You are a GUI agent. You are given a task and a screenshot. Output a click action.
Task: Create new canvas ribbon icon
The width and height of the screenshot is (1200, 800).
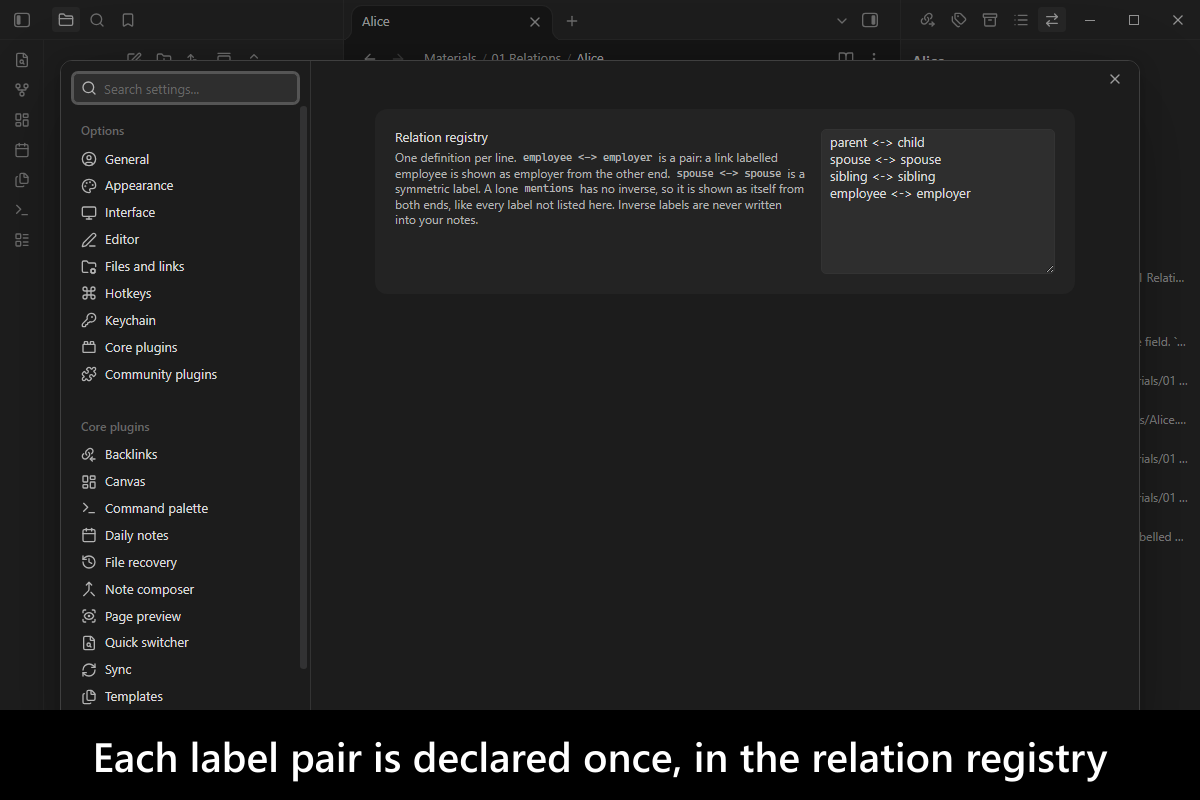click(22, 120)
